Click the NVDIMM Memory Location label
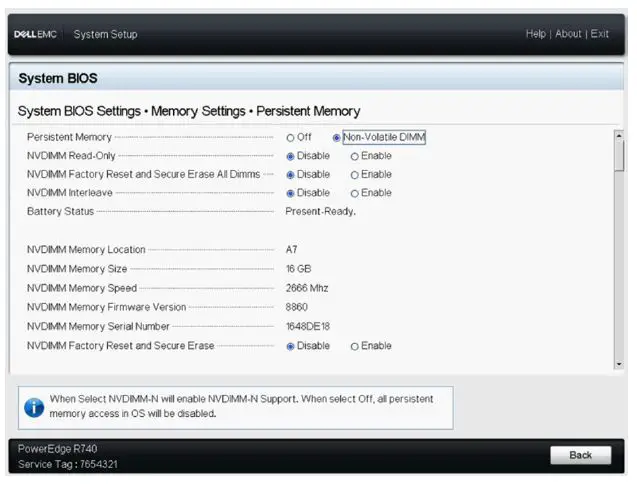Image resolution: width=637 pixels, height=484 pixels. 86,250
